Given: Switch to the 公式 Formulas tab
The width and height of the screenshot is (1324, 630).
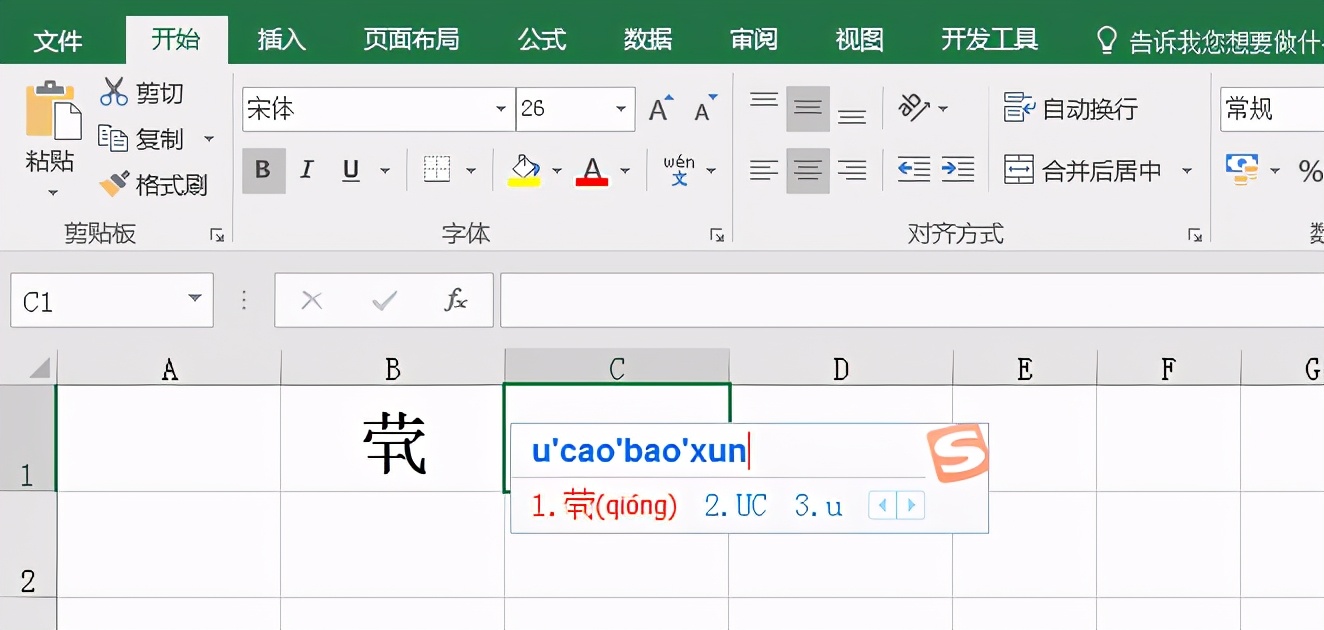Looking at the screenshot, I should click(542, 40).
